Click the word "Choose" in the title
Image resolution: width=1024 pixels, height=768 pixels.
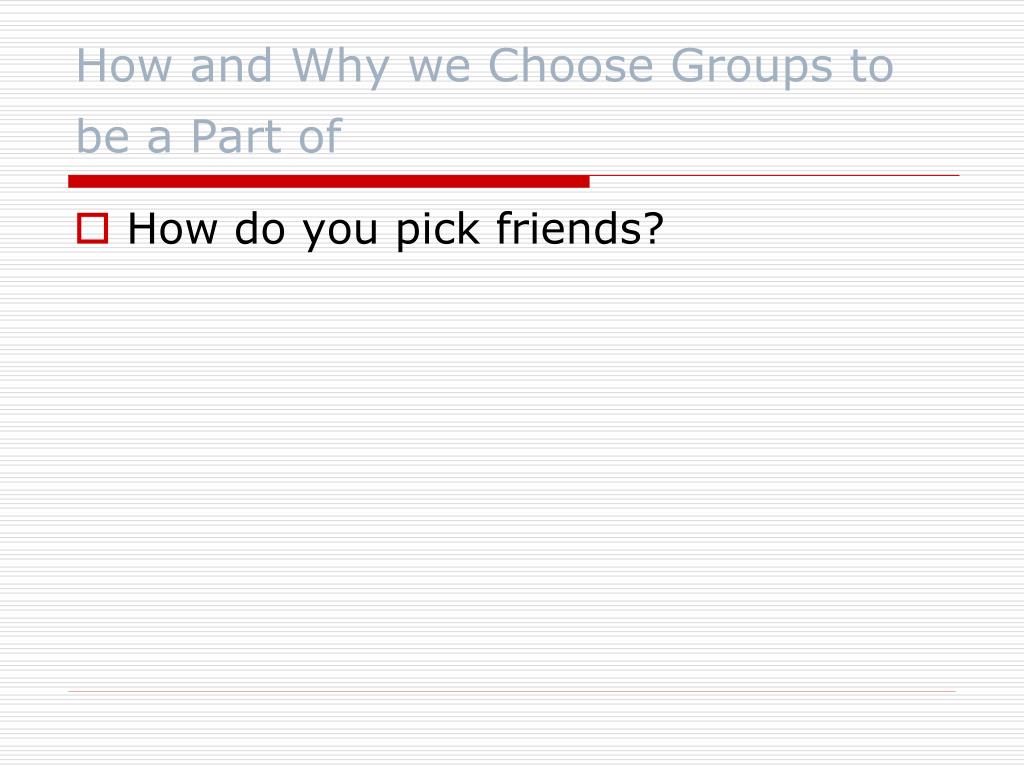tap(570, 66)
